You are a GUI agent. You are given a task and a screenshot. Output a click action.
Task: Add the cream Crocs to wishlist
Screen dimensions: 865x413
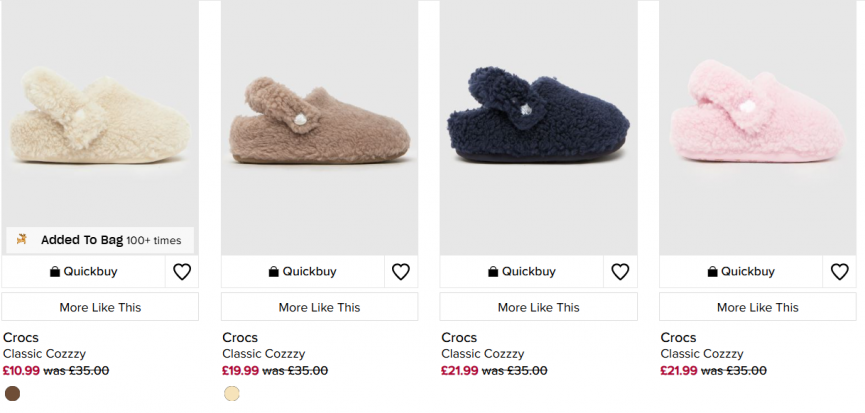(182, 272)
